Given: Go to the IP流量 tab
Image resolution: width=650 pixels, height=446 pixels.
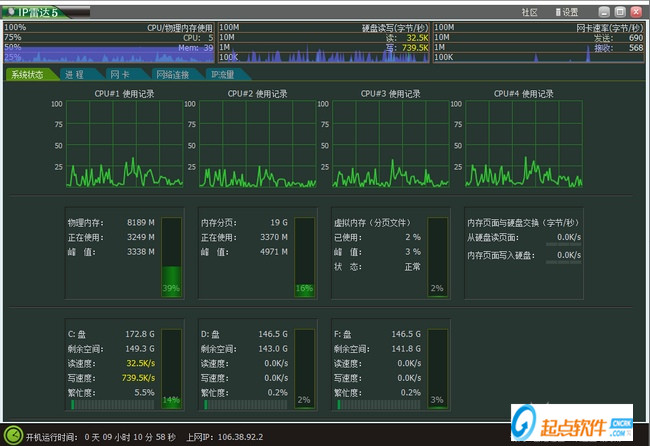Looking at the screenshot, I should tap(223, 75).
